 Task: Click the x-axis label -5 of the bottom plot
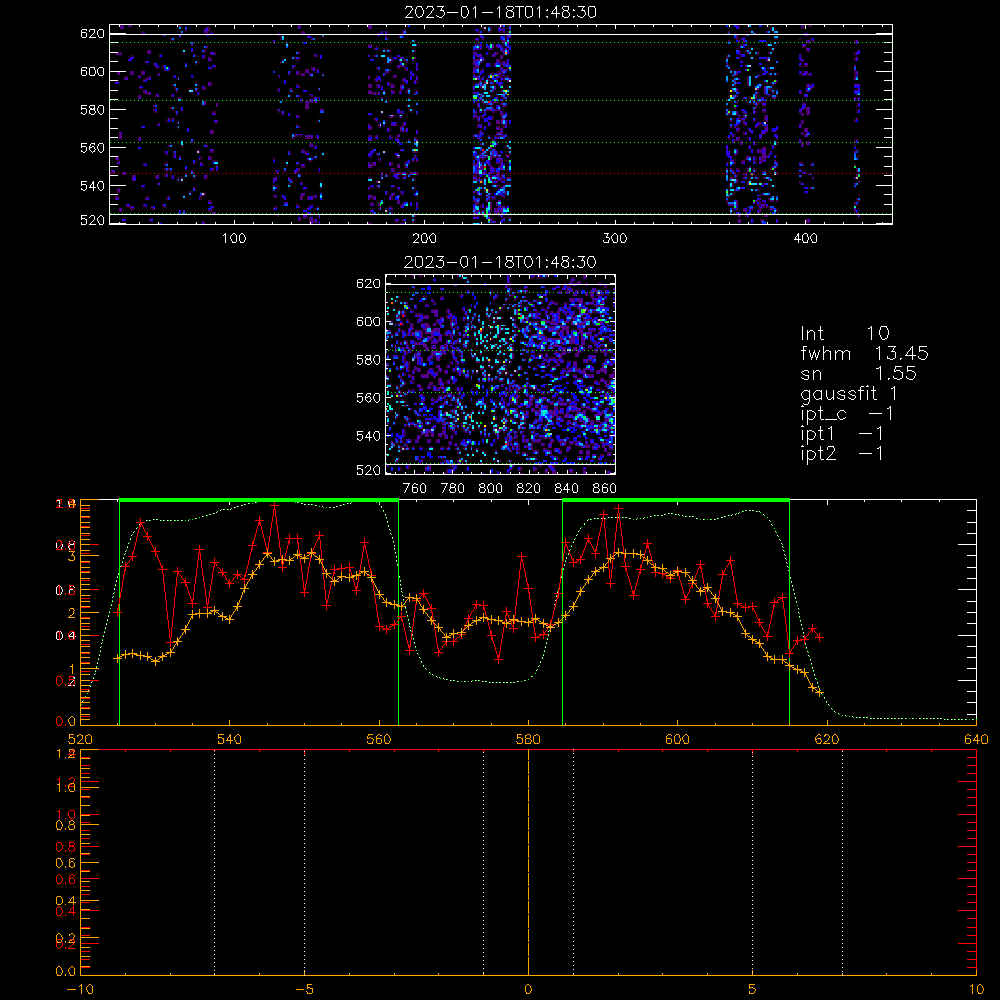pos(305,990)
